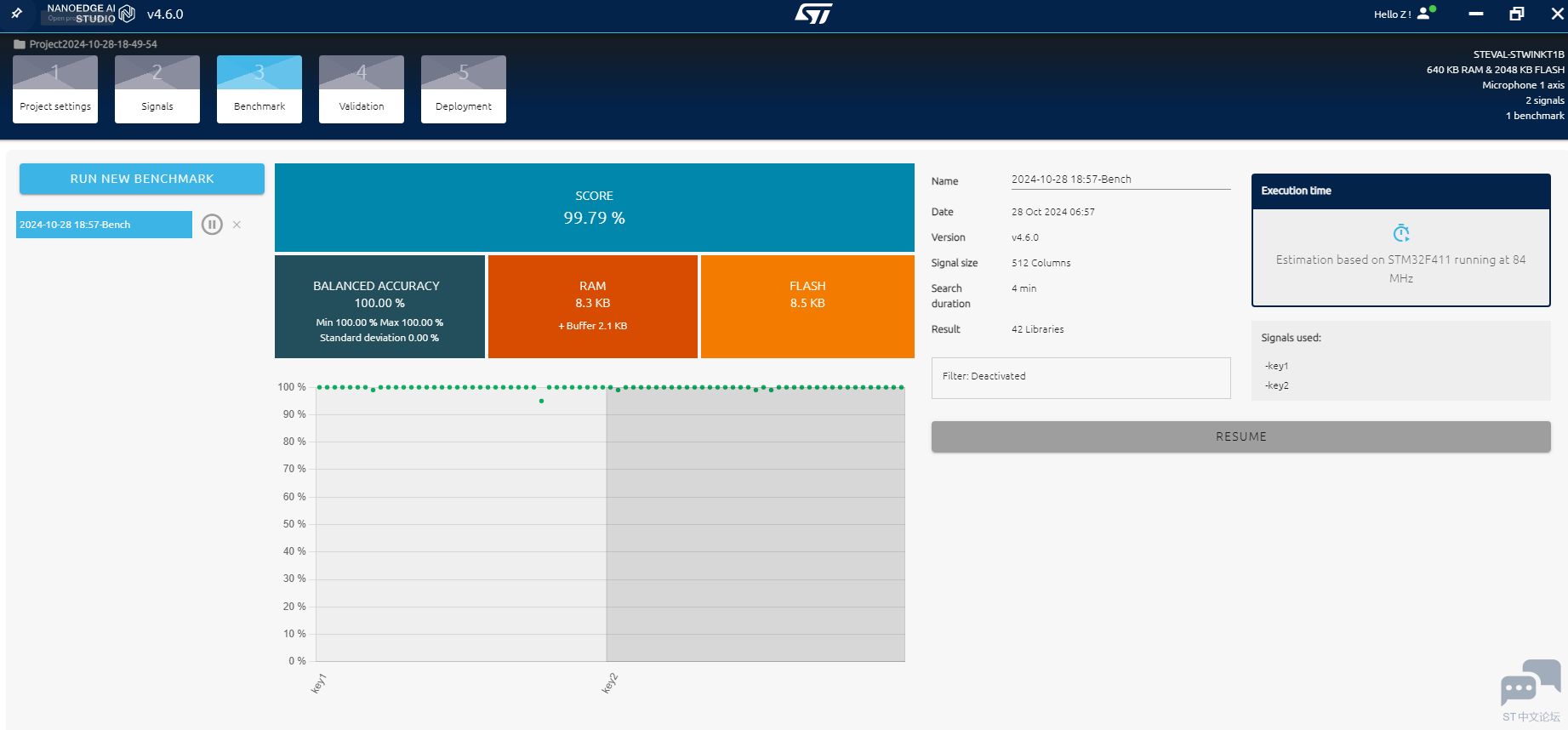Click the Standard deviation 0.00 % text
Viewport: 1568px width, 730px height.
pos(379,338)
